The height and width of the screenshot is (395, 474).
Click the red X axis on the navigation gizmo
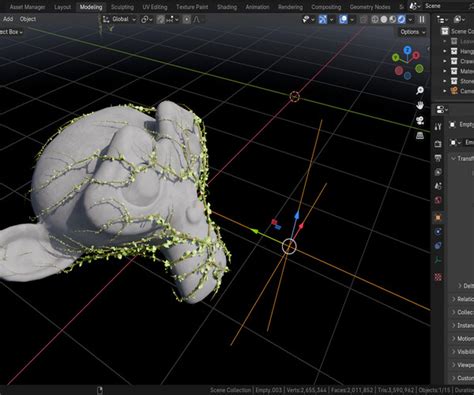pyautogui.click(x=416, y=55)
